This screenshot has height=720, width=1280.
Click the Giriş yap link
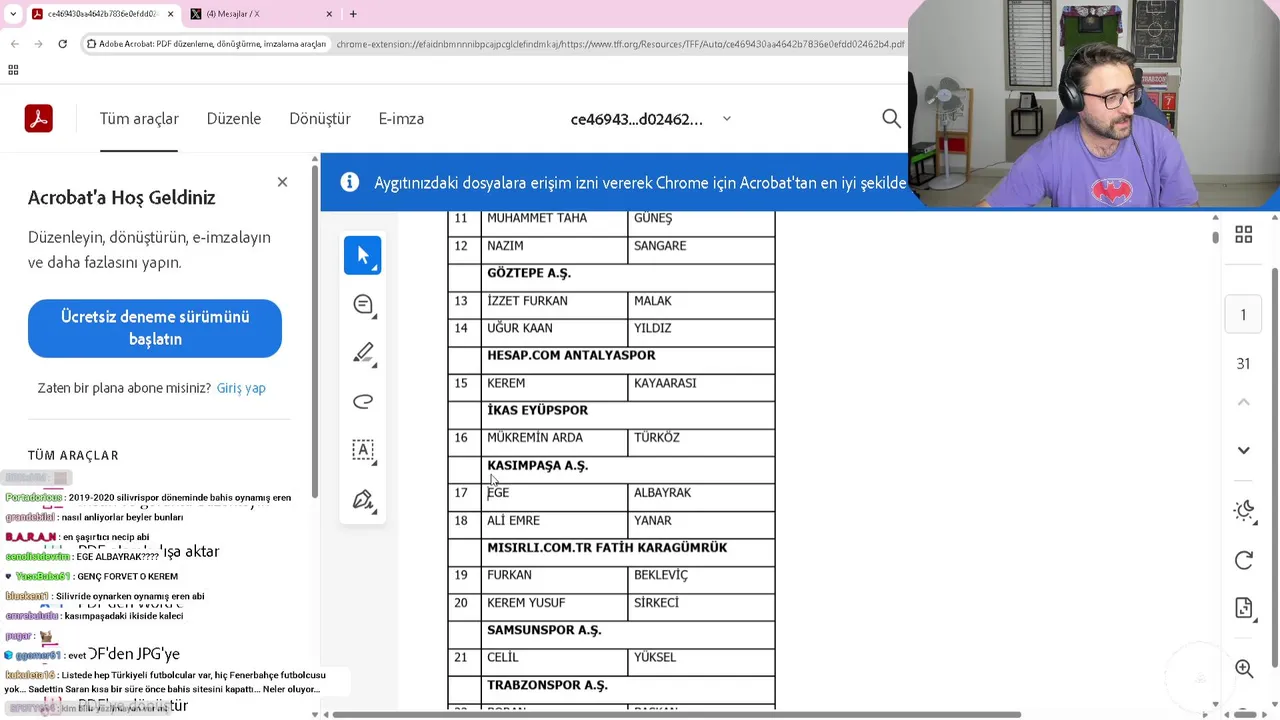point(241,388)
